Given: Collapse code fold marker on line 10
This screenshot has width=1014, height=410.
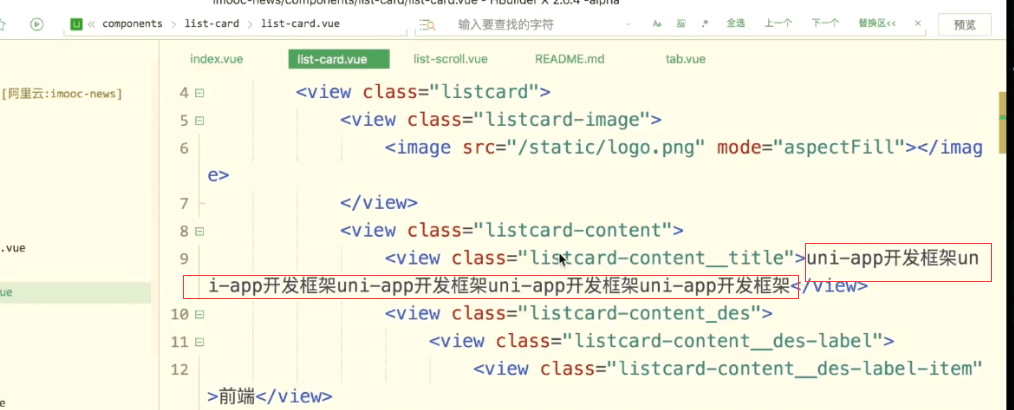Looking at the screenshot, I should 199,314.
